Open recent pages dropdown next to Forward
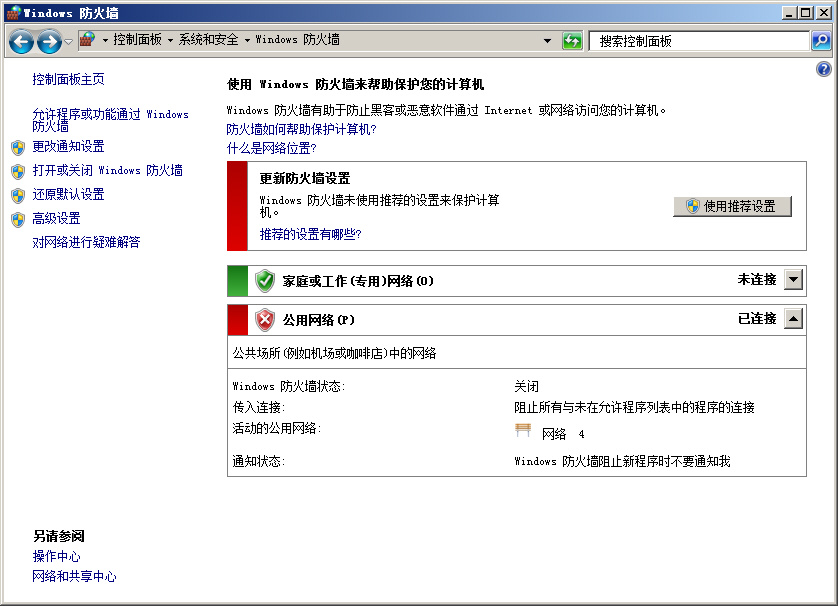838x606 pixels. 68,41
